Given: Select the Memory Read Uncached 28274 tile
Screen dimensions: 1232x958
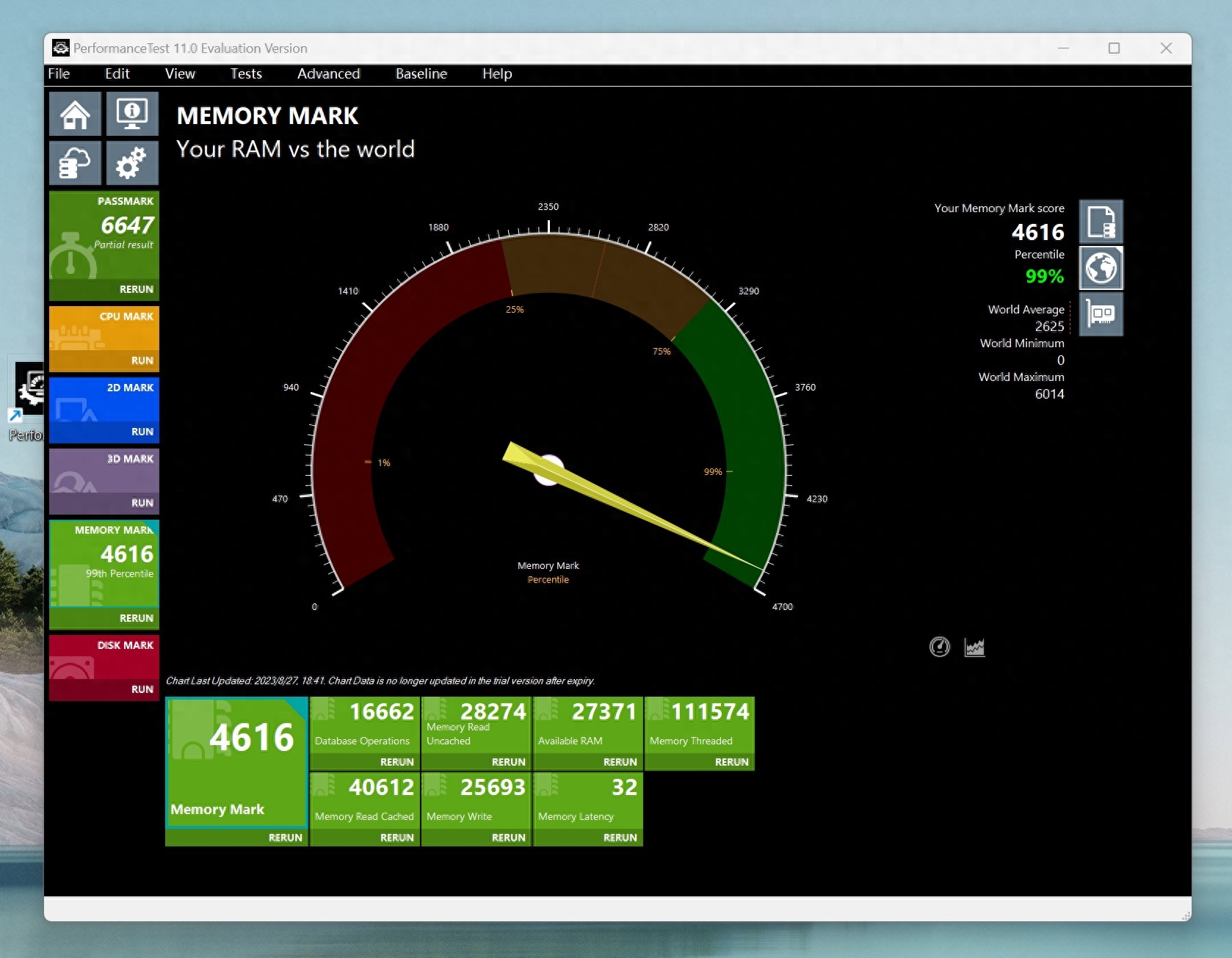Looking at the screenshot, I should tap(477, 725).
